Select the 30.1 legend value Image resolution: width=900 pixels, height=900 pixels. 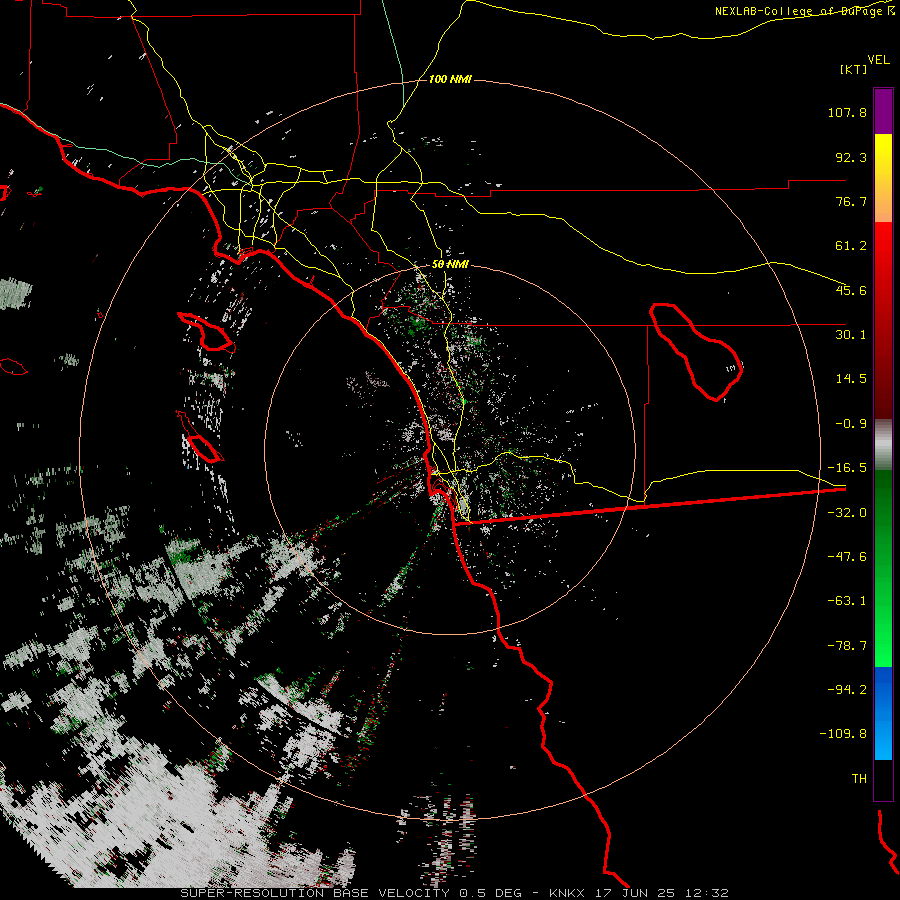851,335
